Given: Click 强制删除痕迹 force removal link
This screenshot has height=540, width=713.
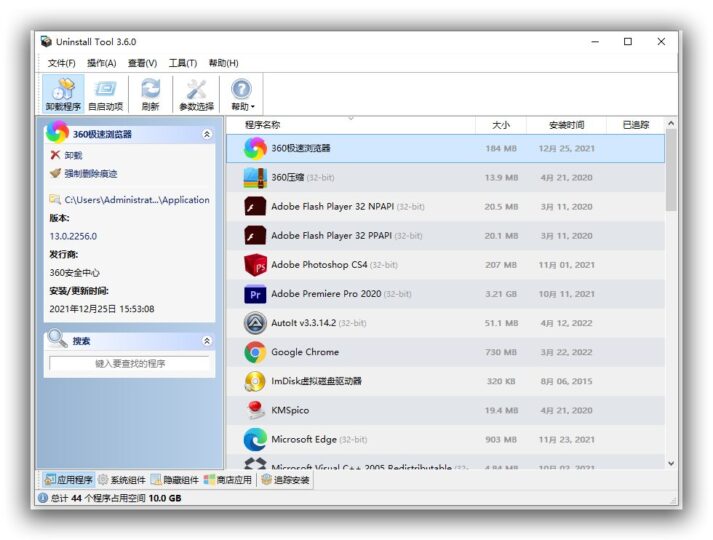Looking at the screenshot, I should [90, 173].
